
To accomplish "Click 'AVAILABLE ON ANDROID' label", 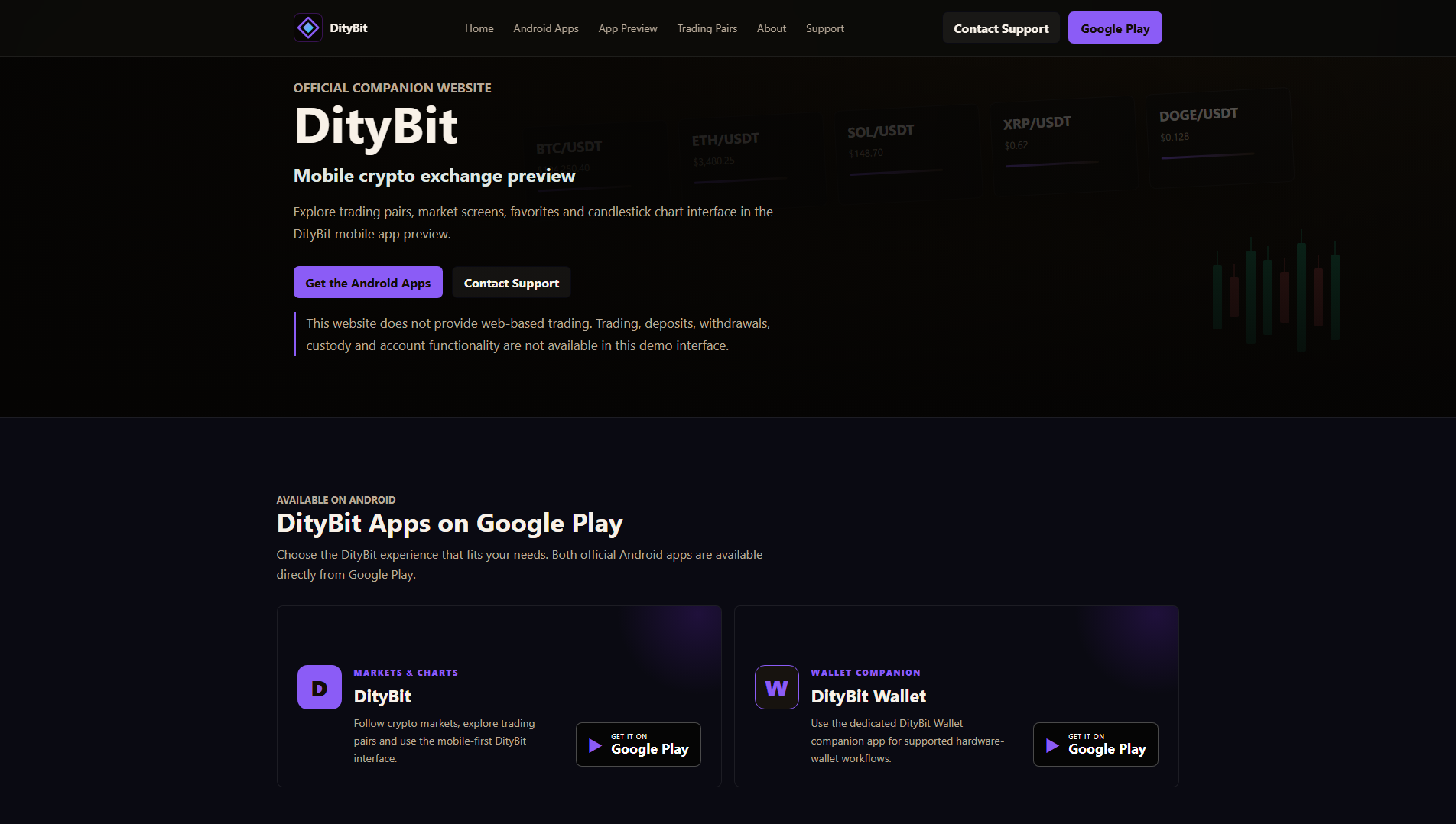I will click(x=336, y=500).
